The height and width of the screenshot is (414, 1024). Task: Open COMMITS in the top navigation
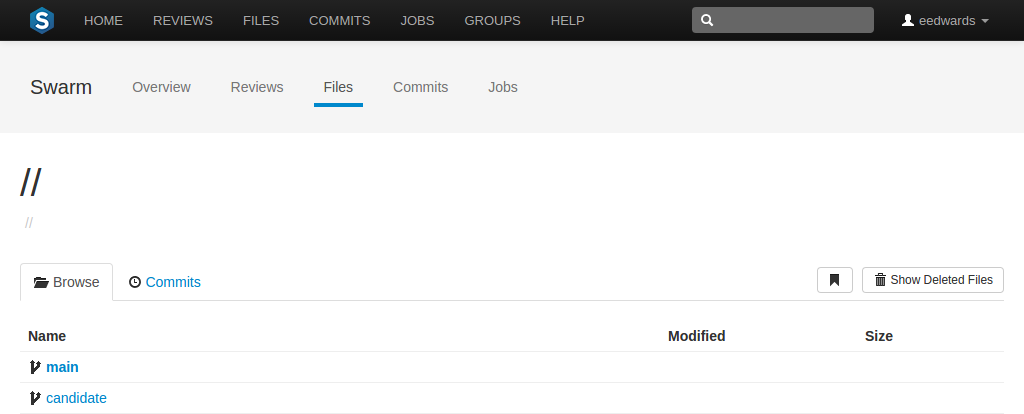click(x=340, y=21)
